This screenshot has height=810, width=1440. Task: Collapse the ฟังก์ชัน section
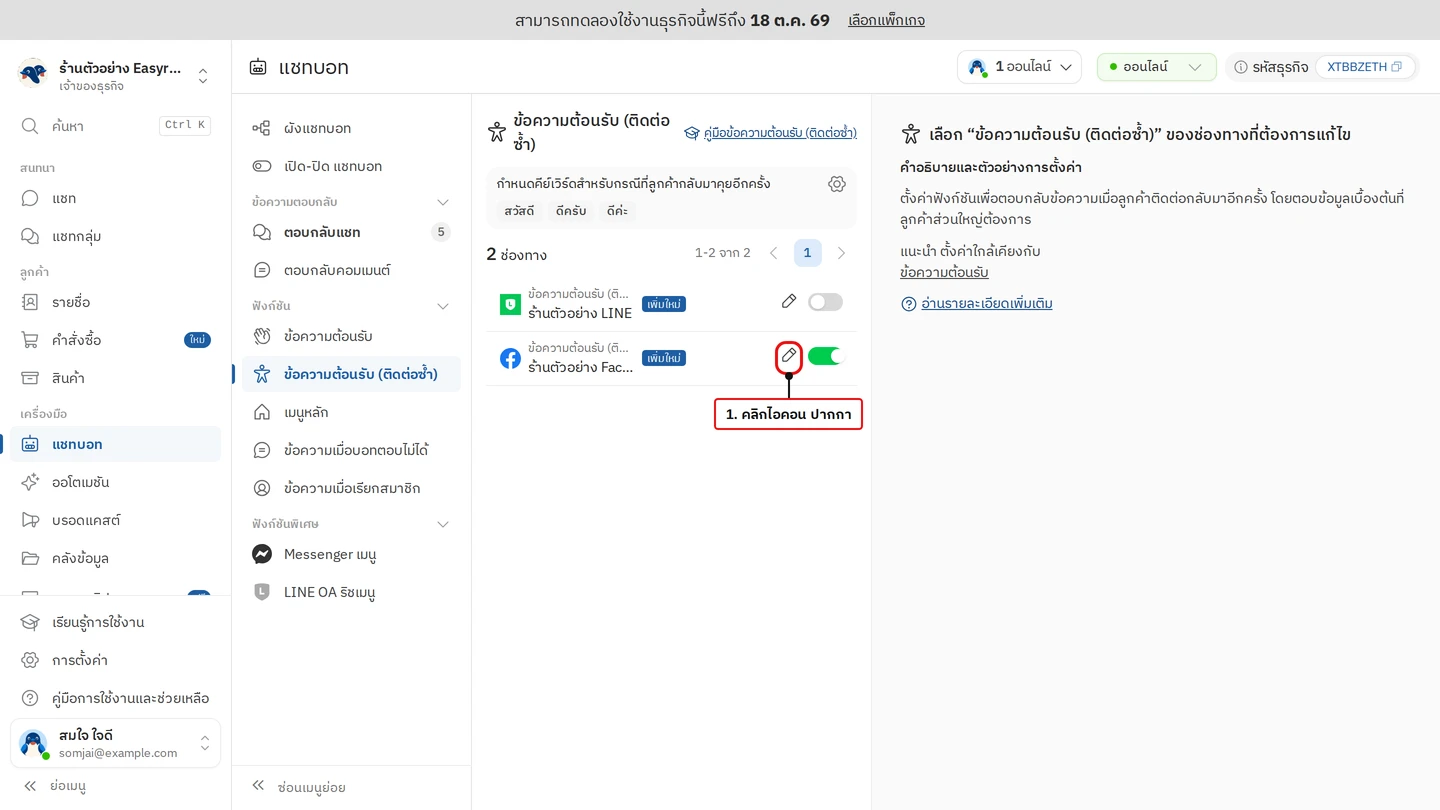click(443, 306)
